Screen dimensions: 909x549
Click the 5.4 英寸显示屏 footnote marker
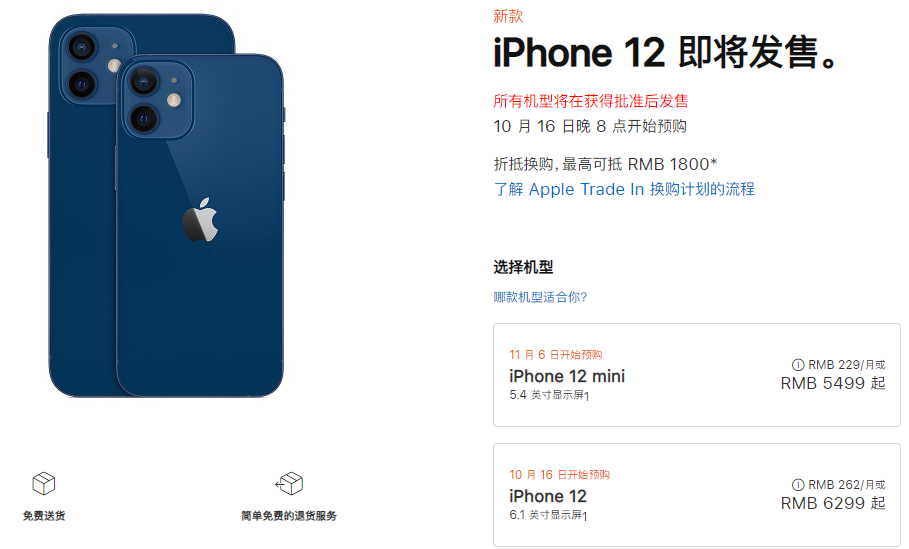pos(587,397)
